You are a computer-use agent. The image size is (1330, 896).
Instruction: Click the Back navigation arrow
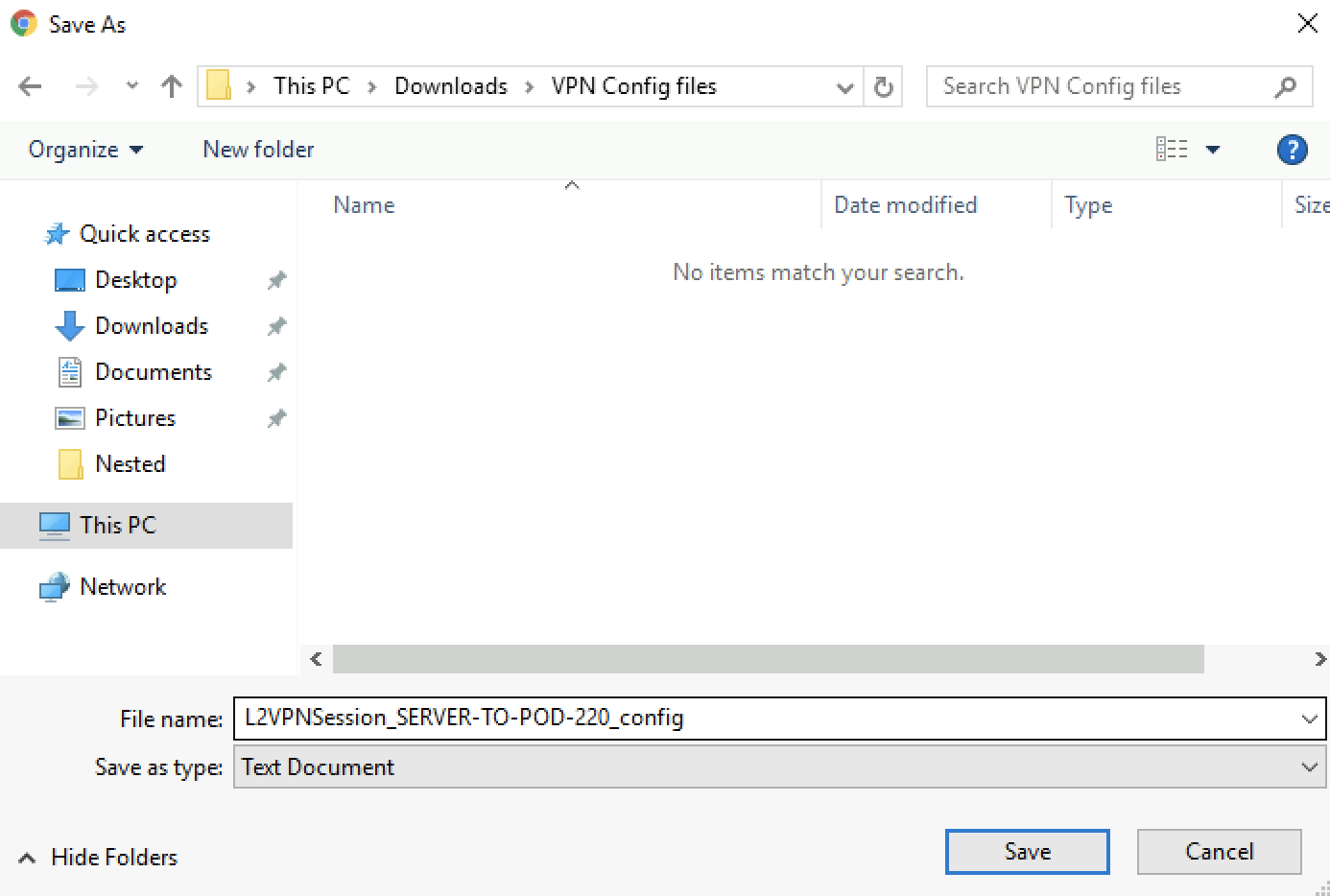pyautogui.click(x=30, y=86)
